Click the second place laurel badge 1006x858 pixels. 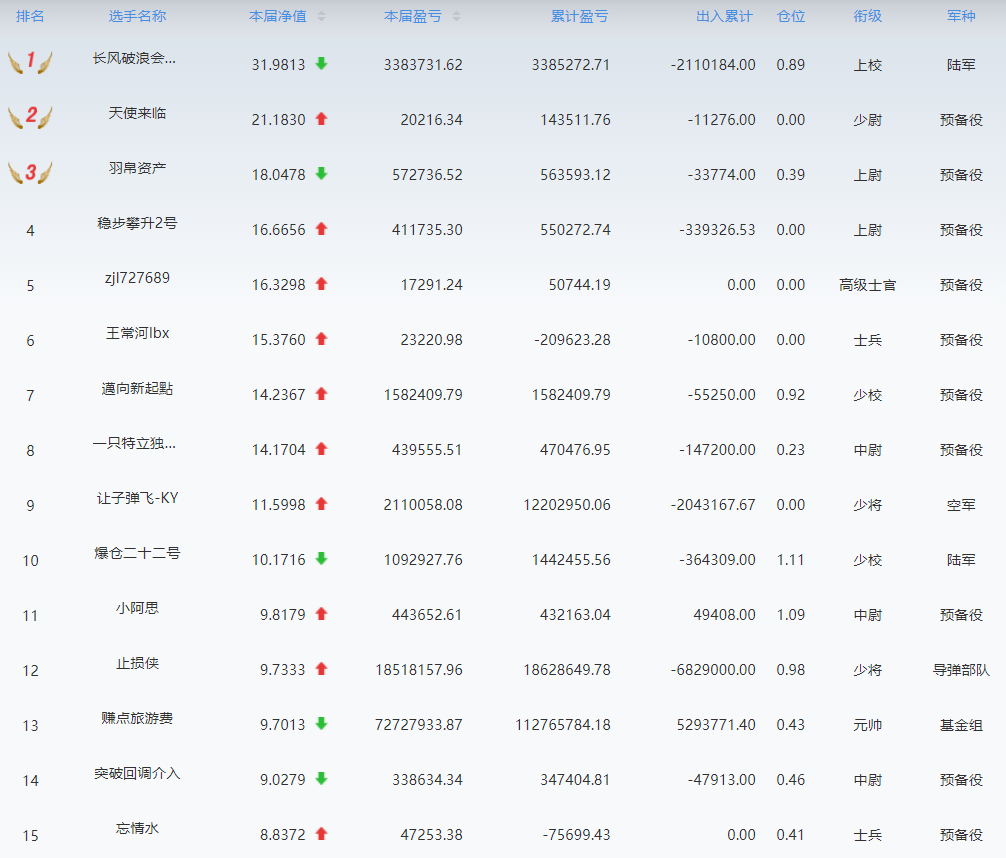click(x=30, y=117)
